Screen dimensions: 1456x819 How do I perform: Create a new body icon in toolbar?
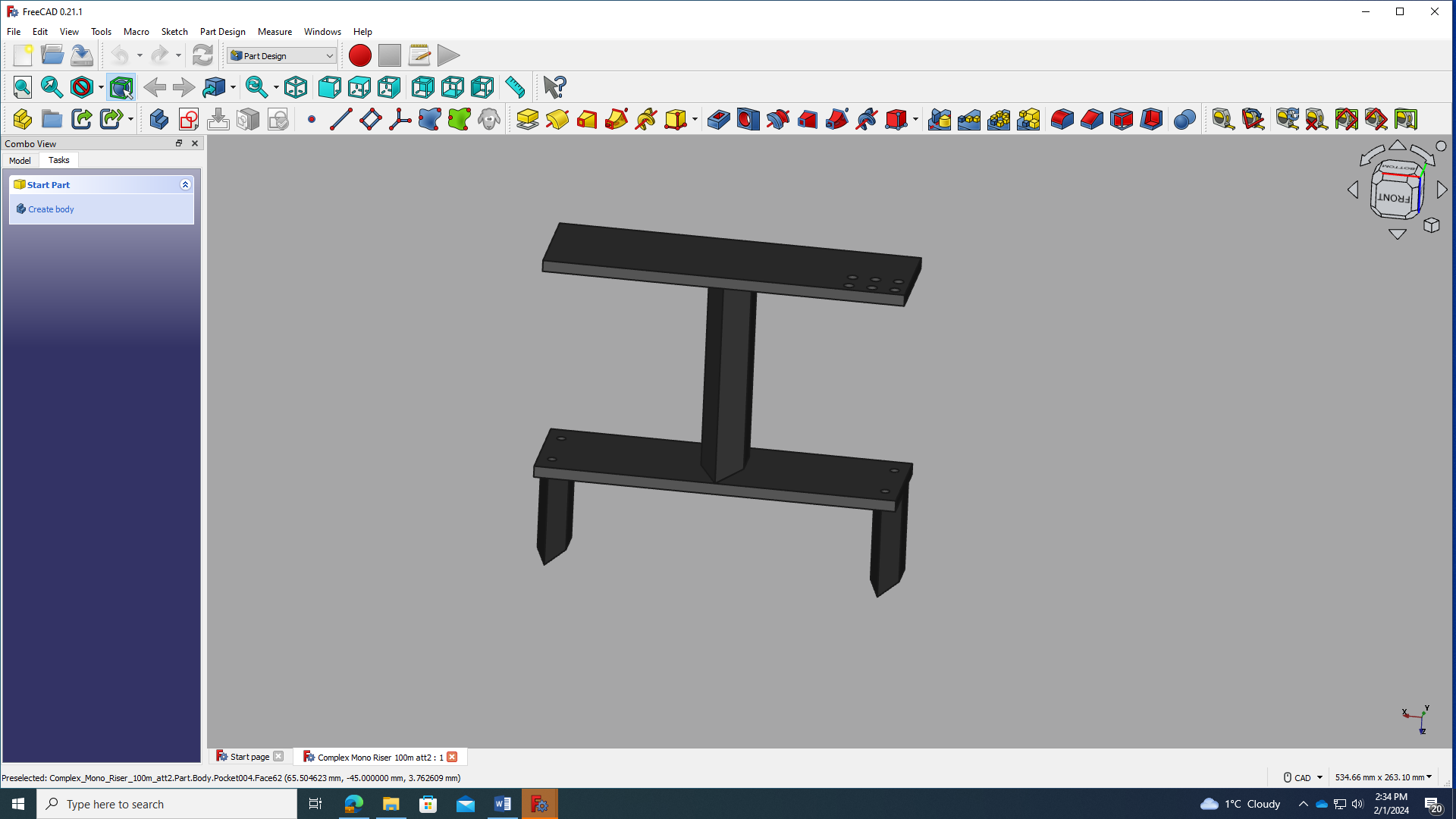(x=159, y=119)
